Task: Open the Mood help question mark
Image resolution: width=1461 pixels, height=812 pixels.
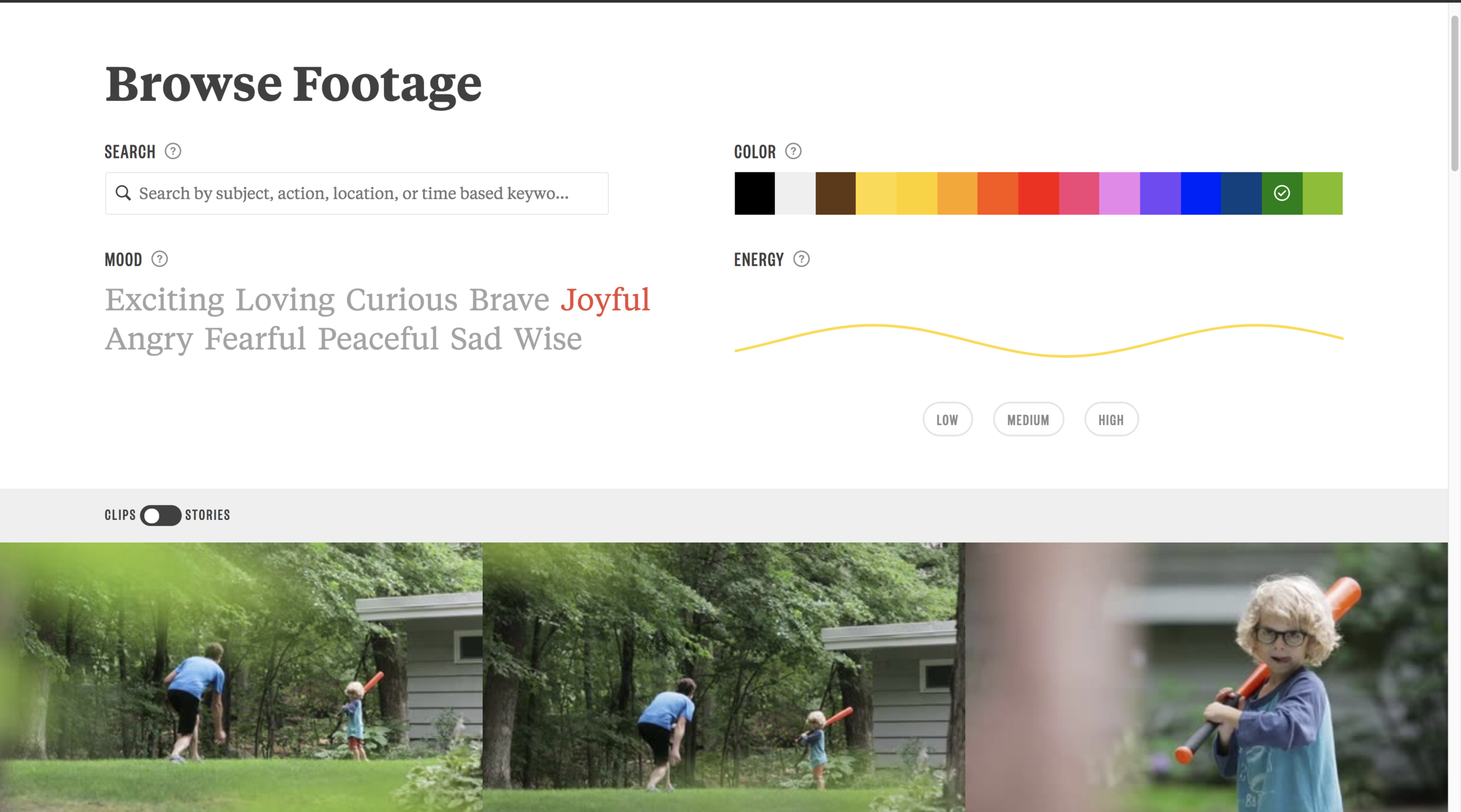Action: pyautogui.click(x=159, y=259)
